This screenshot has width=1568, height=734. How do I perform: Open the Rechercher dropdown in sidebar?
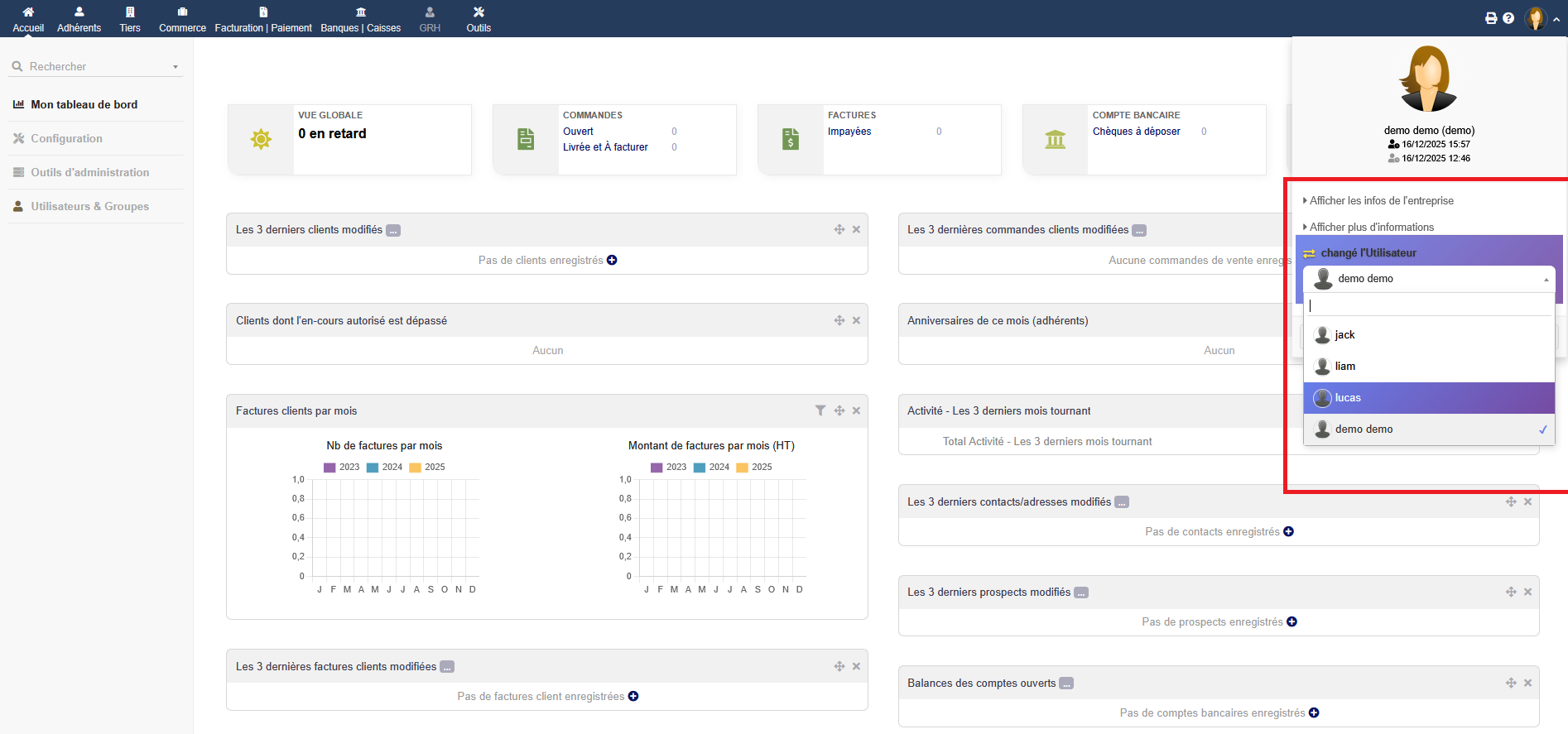[x=95, y=66]
